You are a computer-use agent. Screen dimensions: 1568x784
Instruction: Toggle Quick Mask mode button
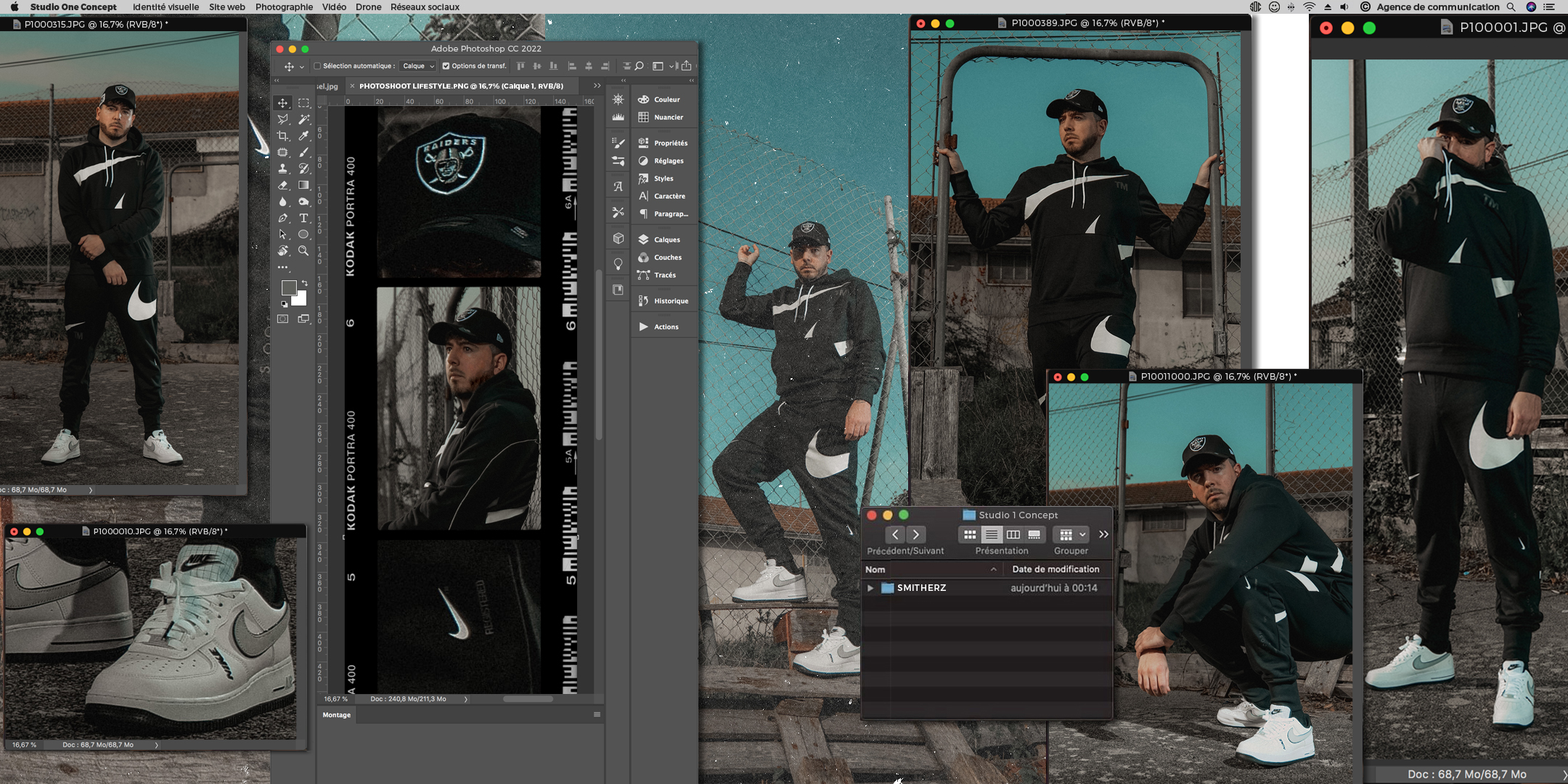click(x=282, y=319)
